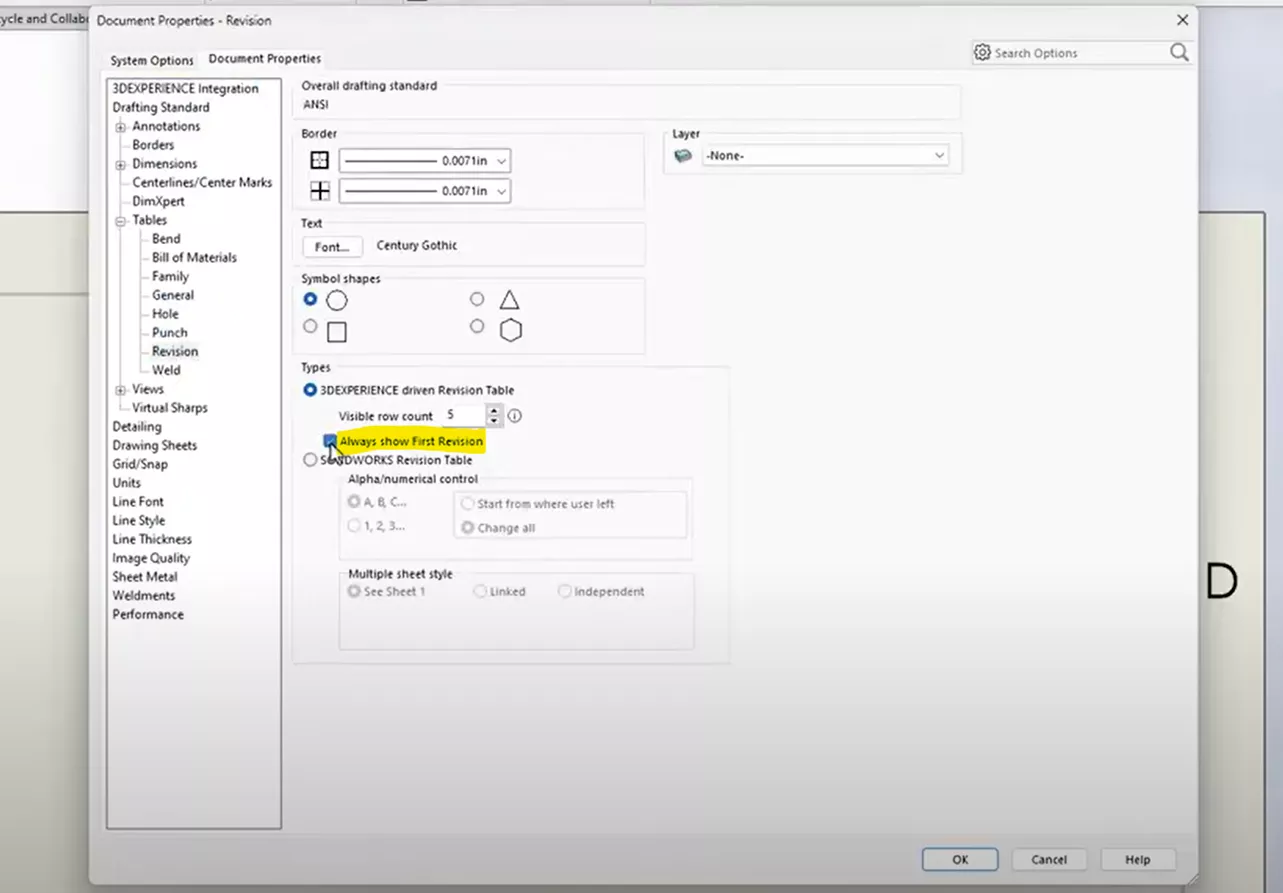
Task: Select DimXpert in tree
Action: coord(158,201)
